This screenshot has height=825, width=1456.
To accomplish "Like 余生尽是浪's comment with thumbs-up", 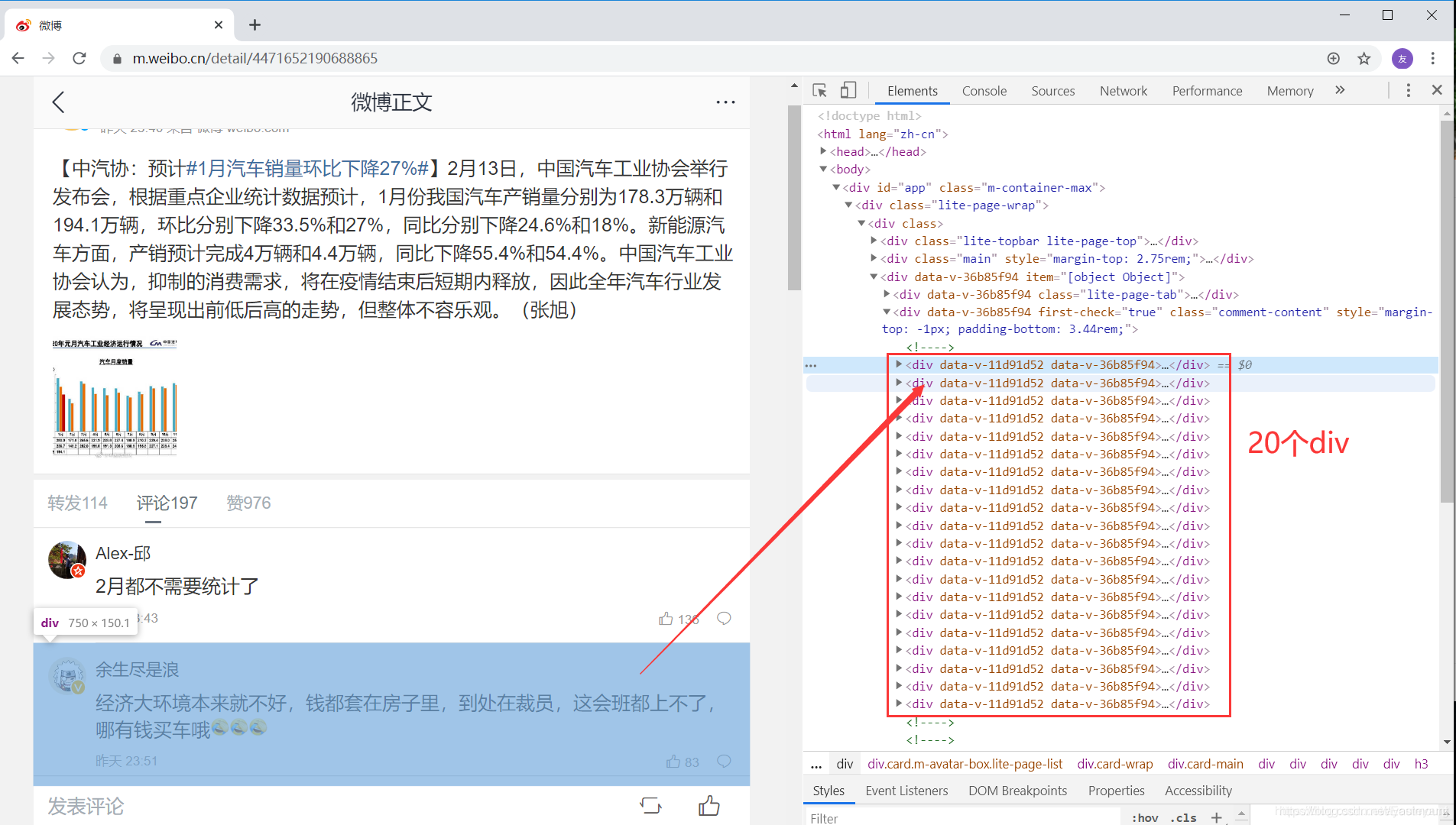I will pyautogui.click(x=673, y=761).
